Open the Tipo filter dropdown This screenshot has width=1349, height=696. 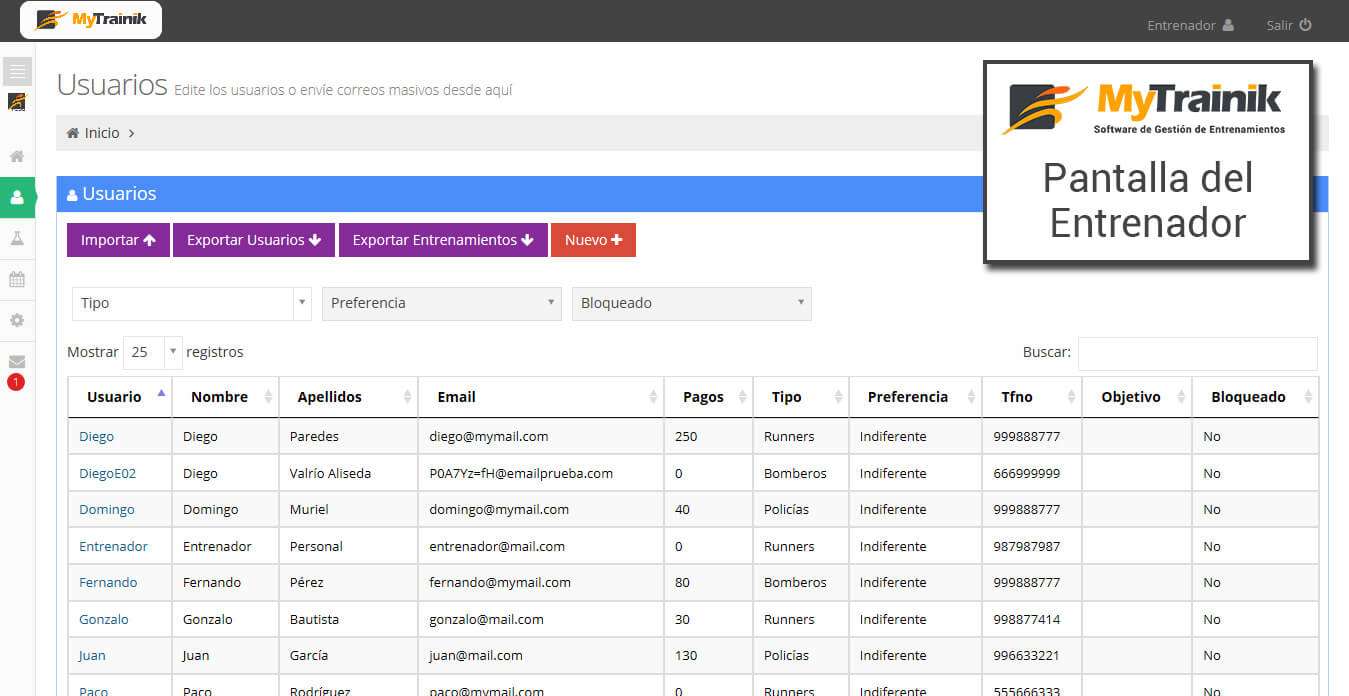click(x=192, y=303)
